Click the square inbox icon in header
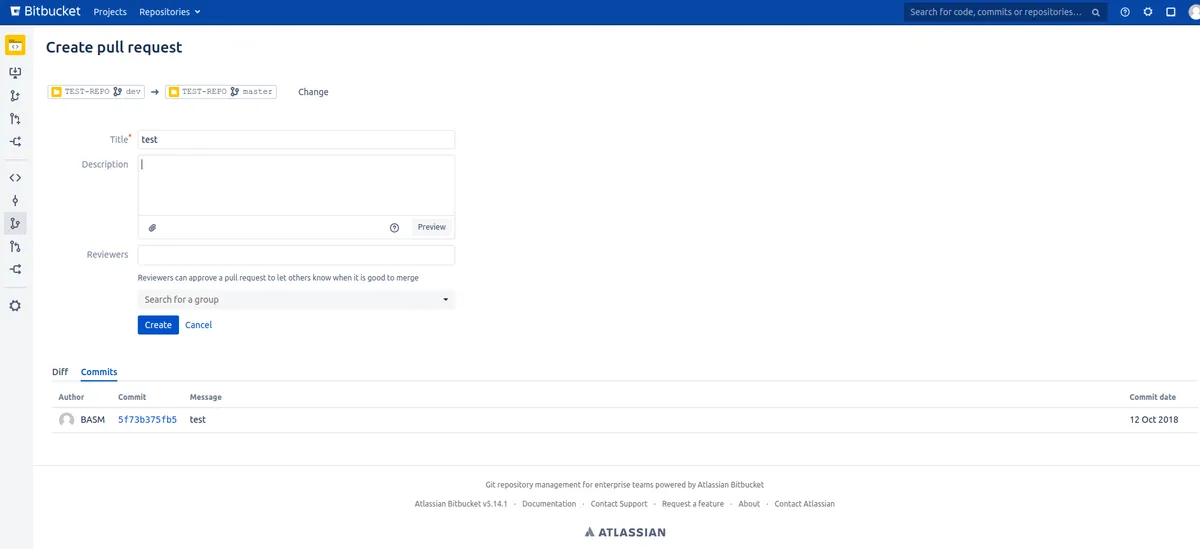This screenshot has width=1200, height=549. point(1171,12)
